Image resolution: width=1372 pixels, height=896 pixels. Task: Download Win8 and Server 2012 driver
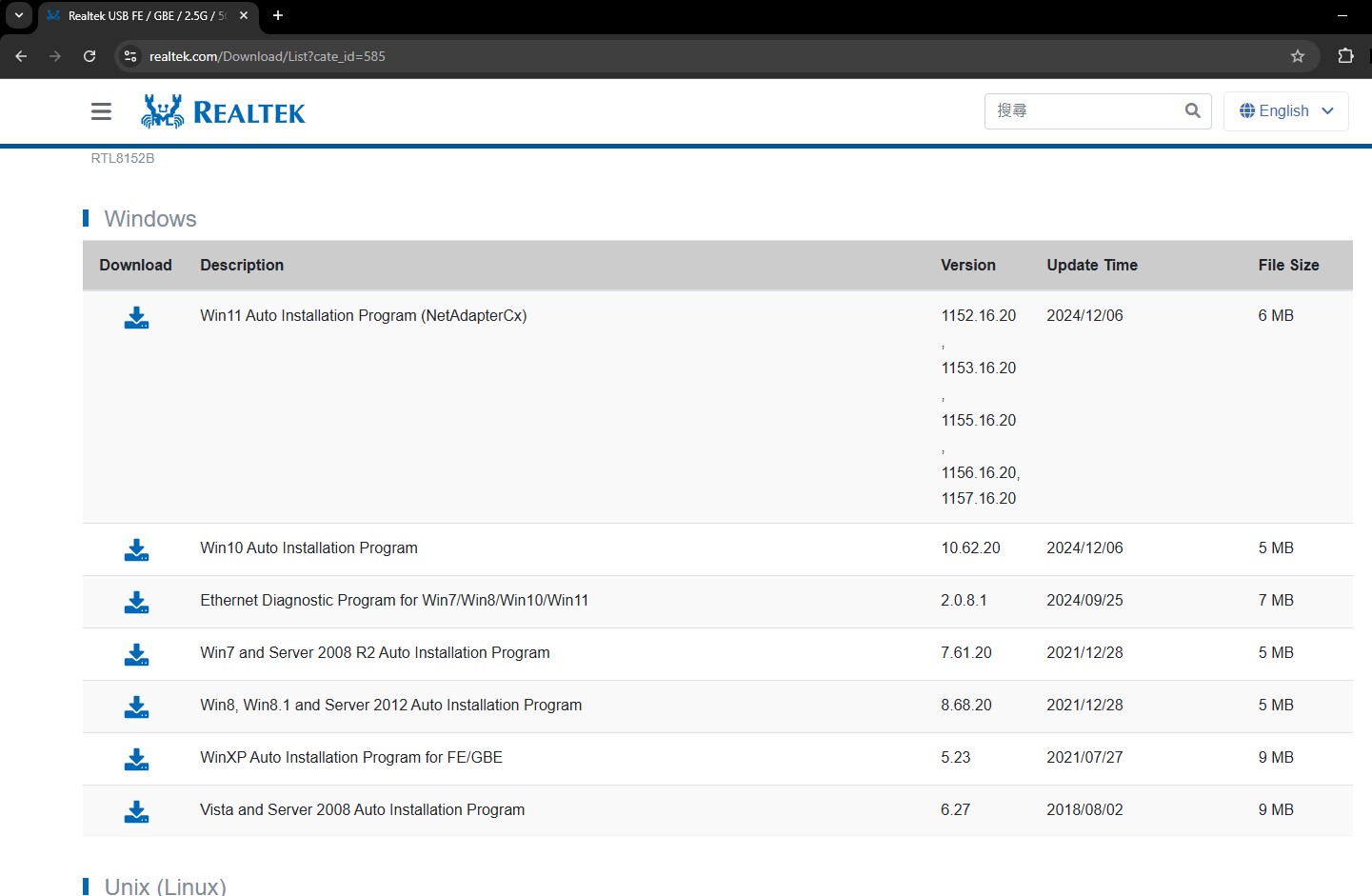136,707
